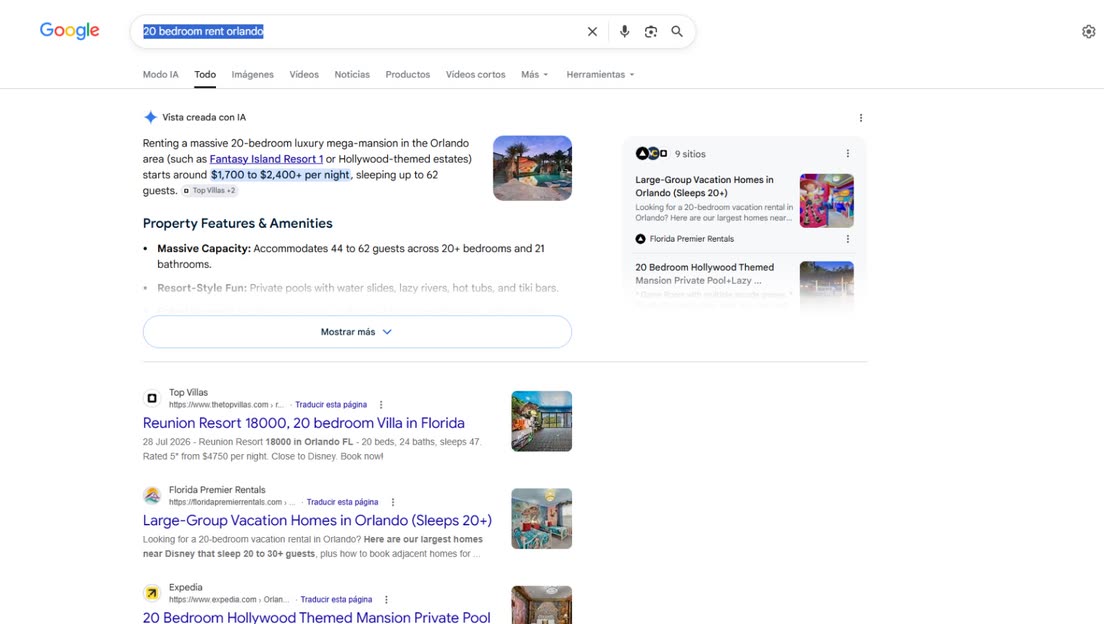This screenshot has height=624, width=1104.
Task: Open the AI overview mansion pool image
Action: (532, 168)
